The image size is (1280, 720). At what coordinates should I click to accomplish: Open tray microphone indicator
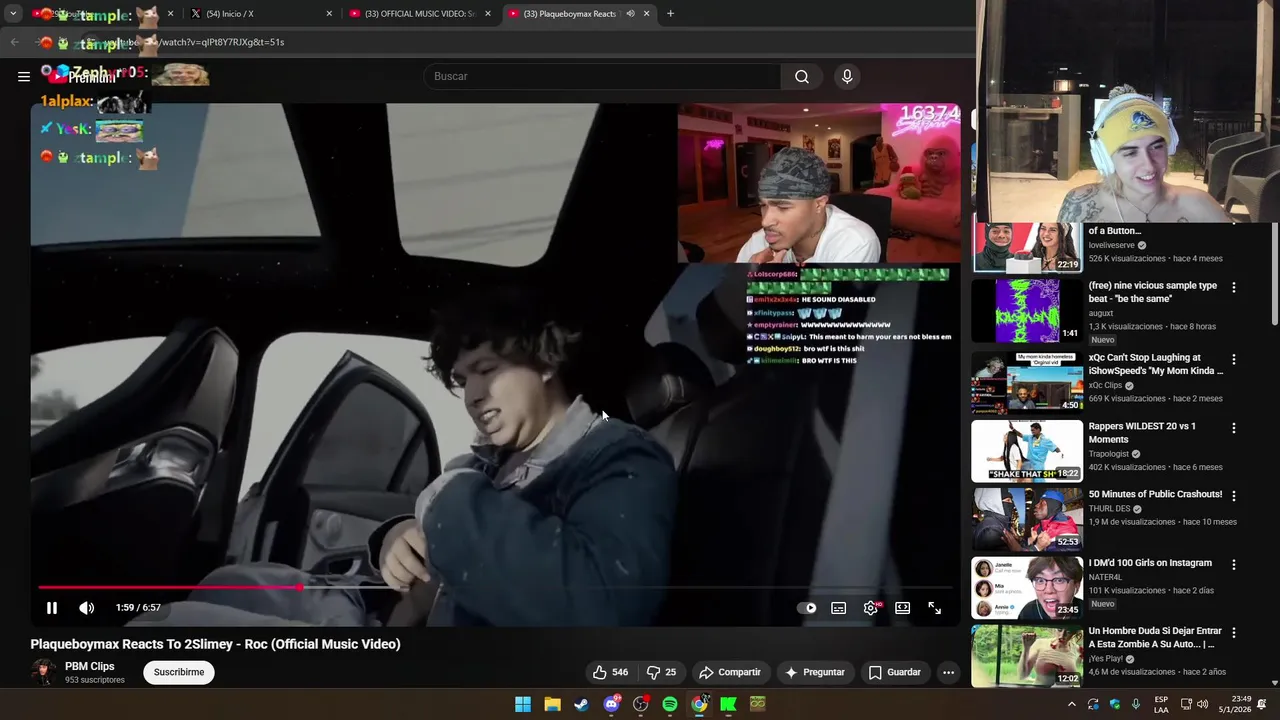[1136, 704]
